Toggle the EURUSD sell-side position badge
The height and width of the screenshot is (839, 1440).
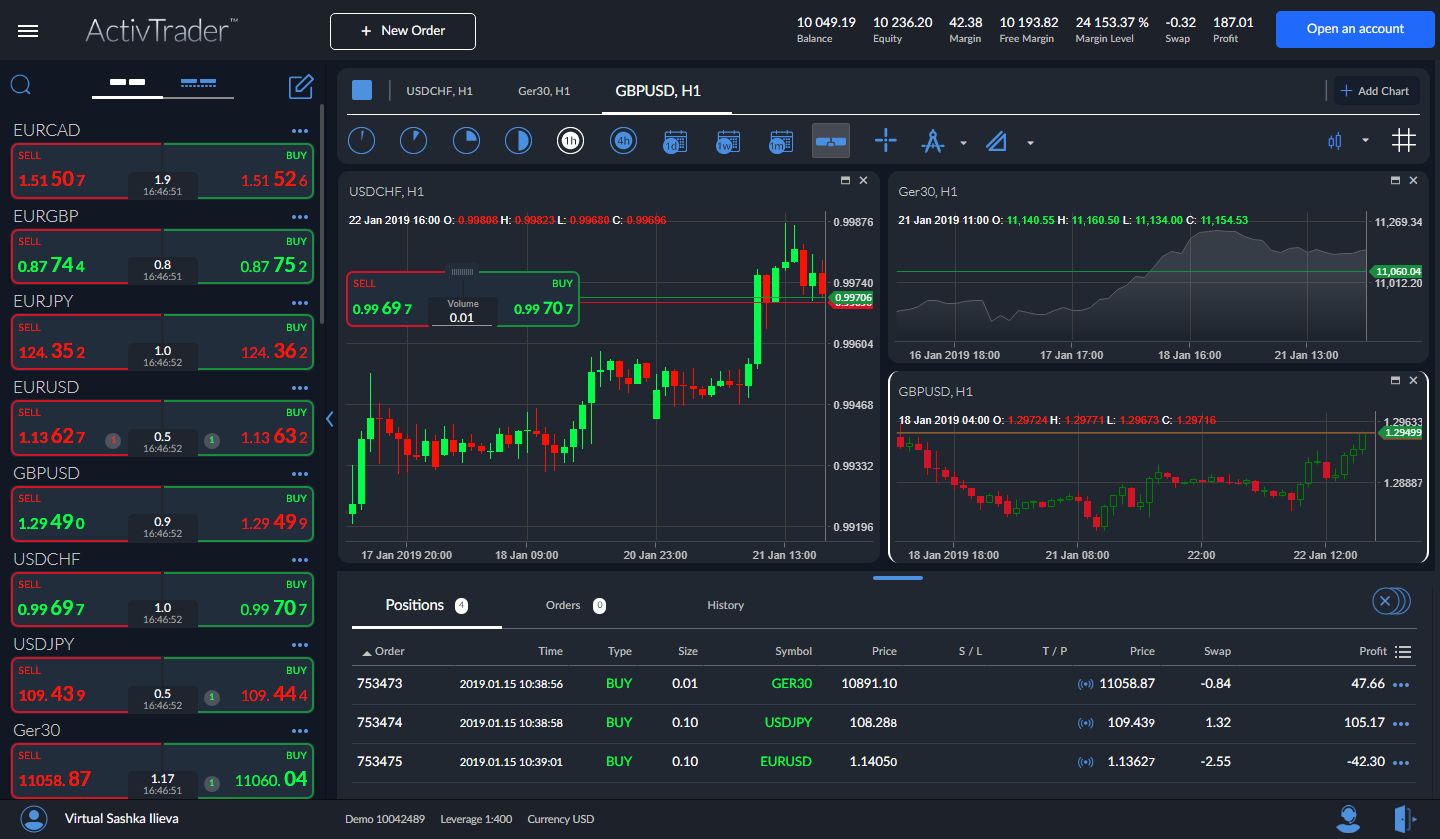point(114,440)
